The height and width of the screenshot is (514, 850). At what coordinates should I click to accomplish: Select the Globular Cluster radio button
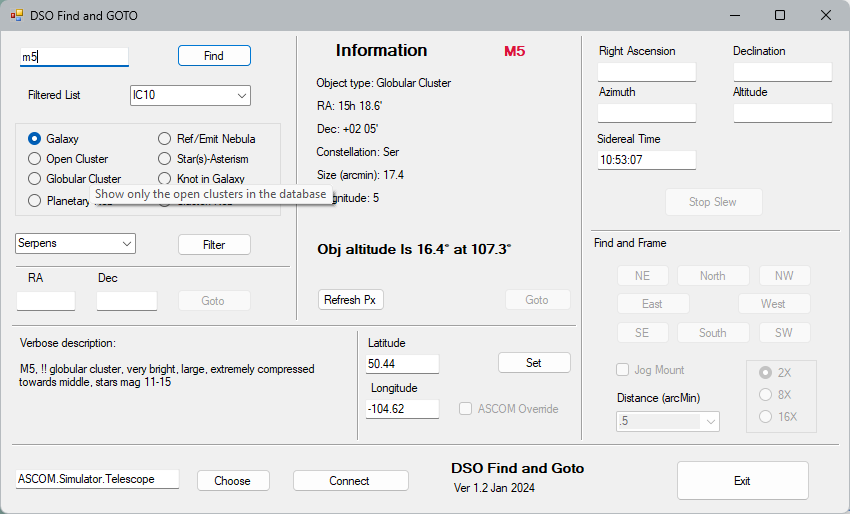point(34,179)
